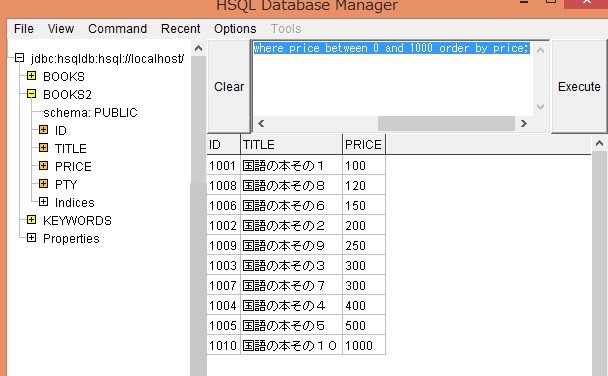The width and height of the screenshot is (608, 376).
Task: Select the title 国語の本その２
Action: coord(292,226)
